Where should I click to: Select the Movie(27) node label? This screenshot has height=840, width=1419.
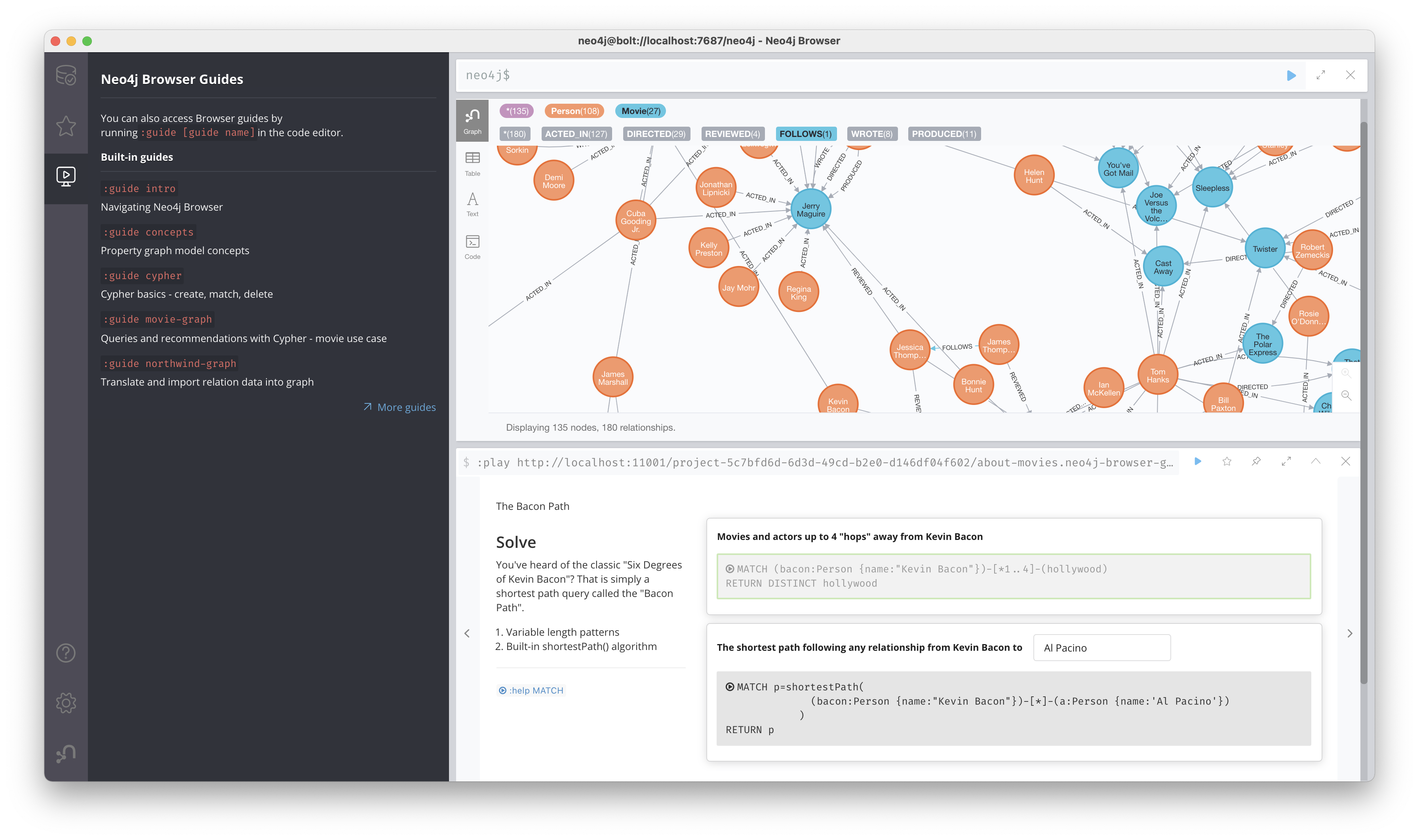pos(640,111)
